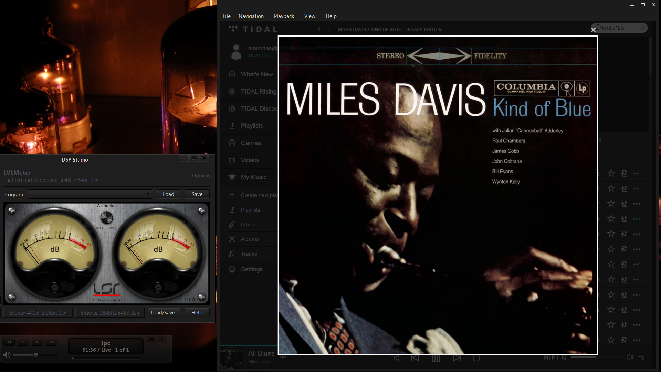661x372 pixels.
Task: Open Tracks under My Music
Action: 249,254
